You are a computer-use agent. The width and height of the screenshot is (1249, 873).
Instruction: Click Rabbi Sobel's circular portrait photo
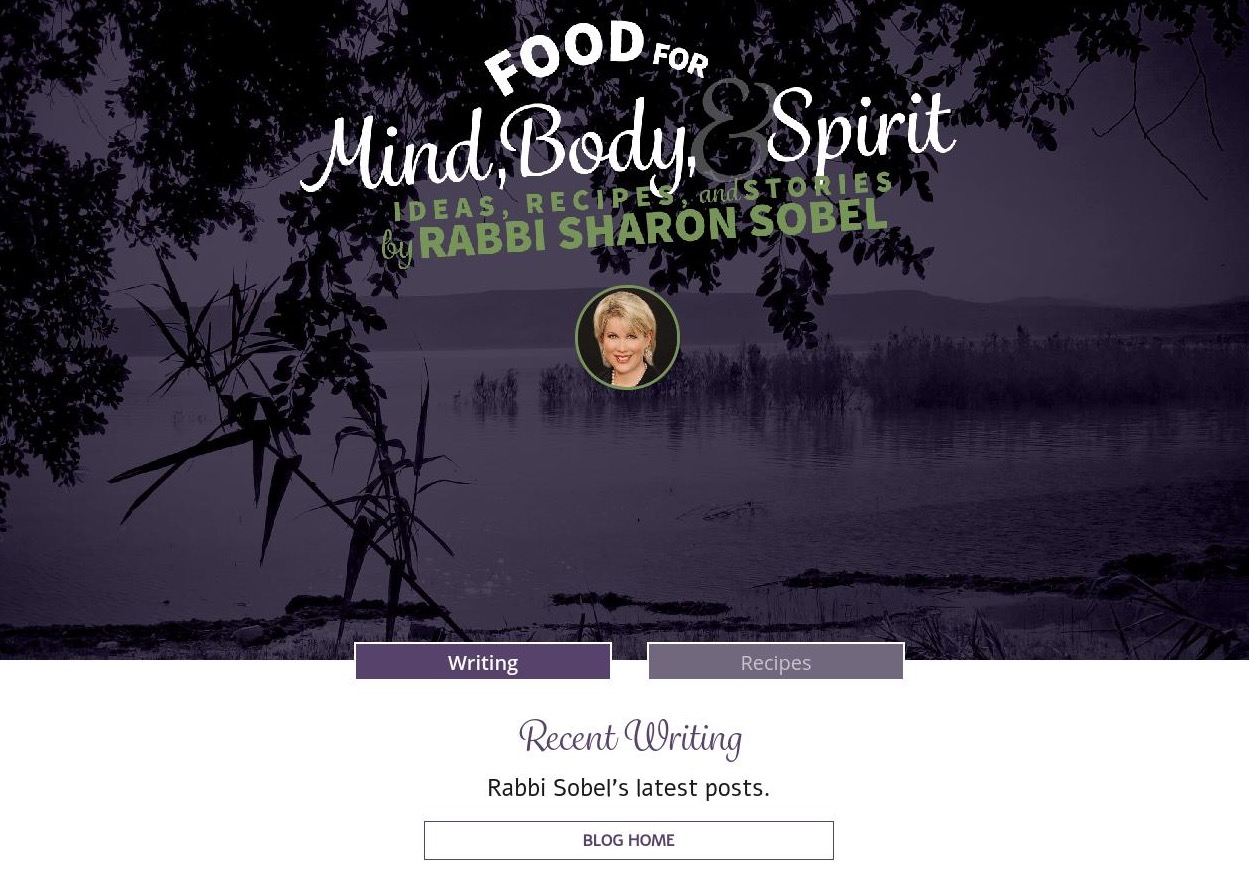click(628, 338)
